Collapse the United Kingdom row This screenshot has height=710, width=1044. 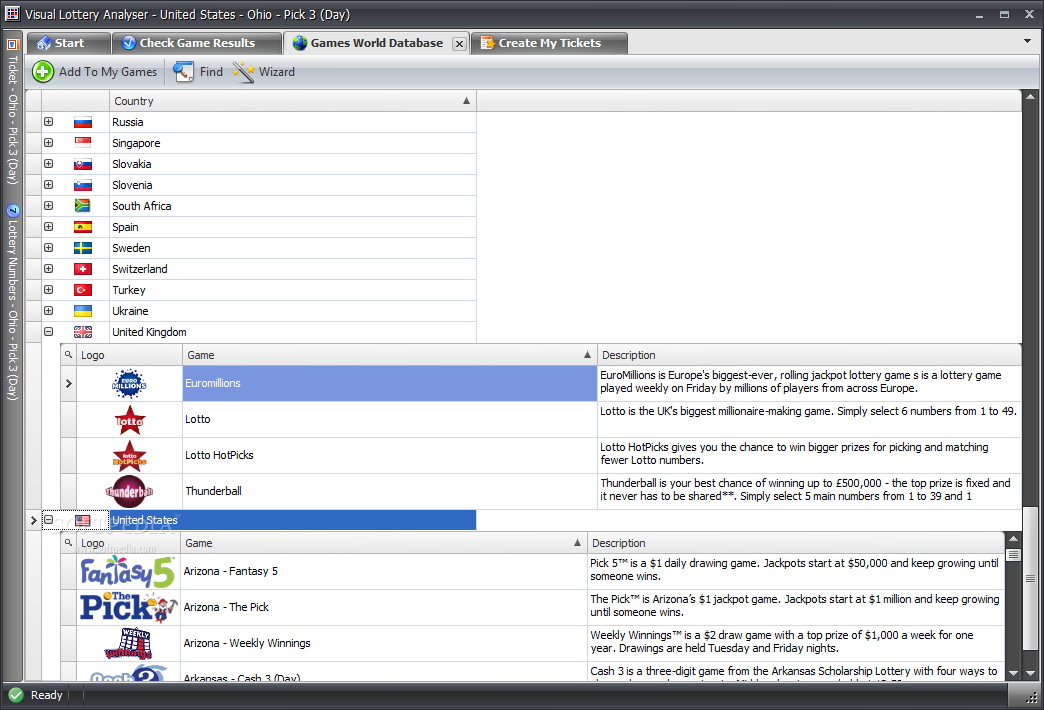click(49, 332)
